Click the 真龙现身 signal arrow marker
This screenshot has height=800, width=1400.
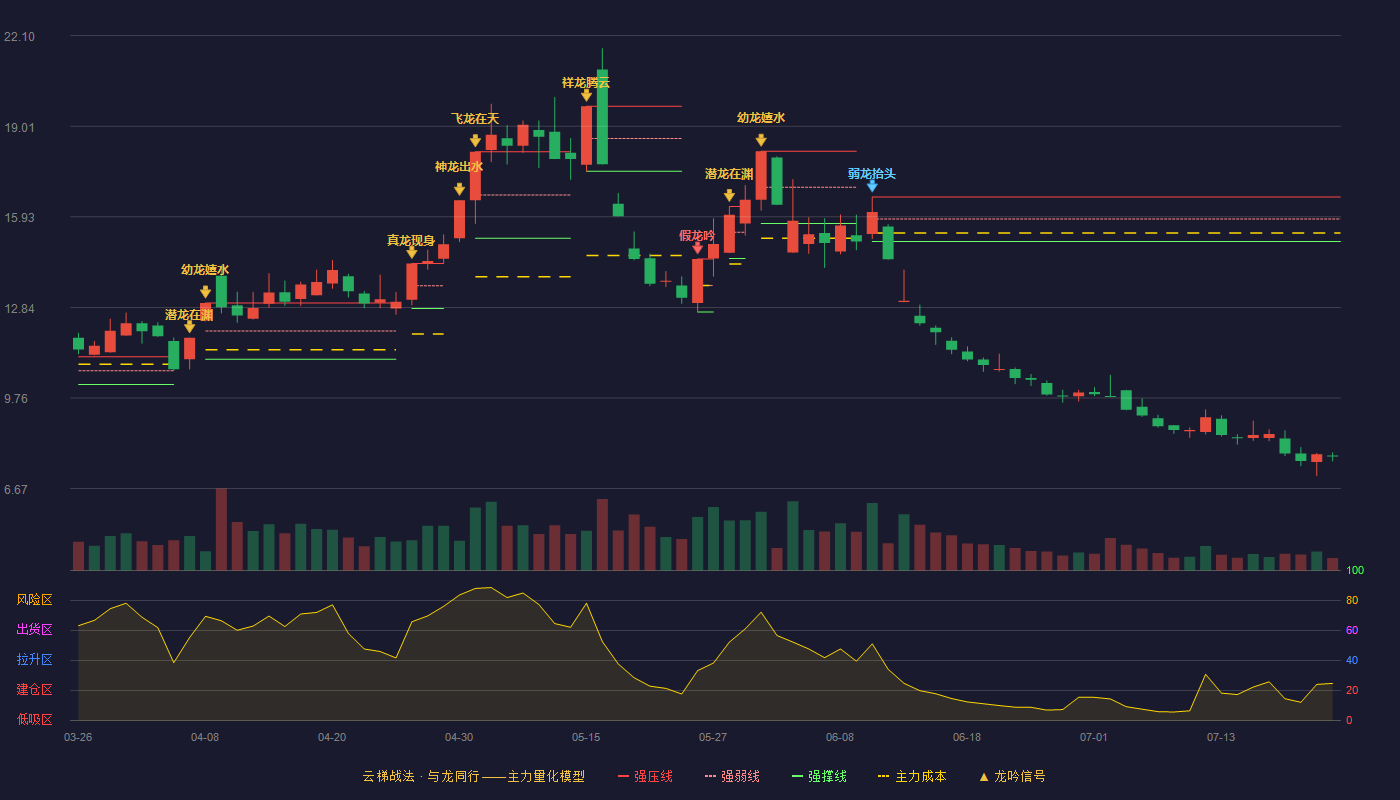point(411,252)
